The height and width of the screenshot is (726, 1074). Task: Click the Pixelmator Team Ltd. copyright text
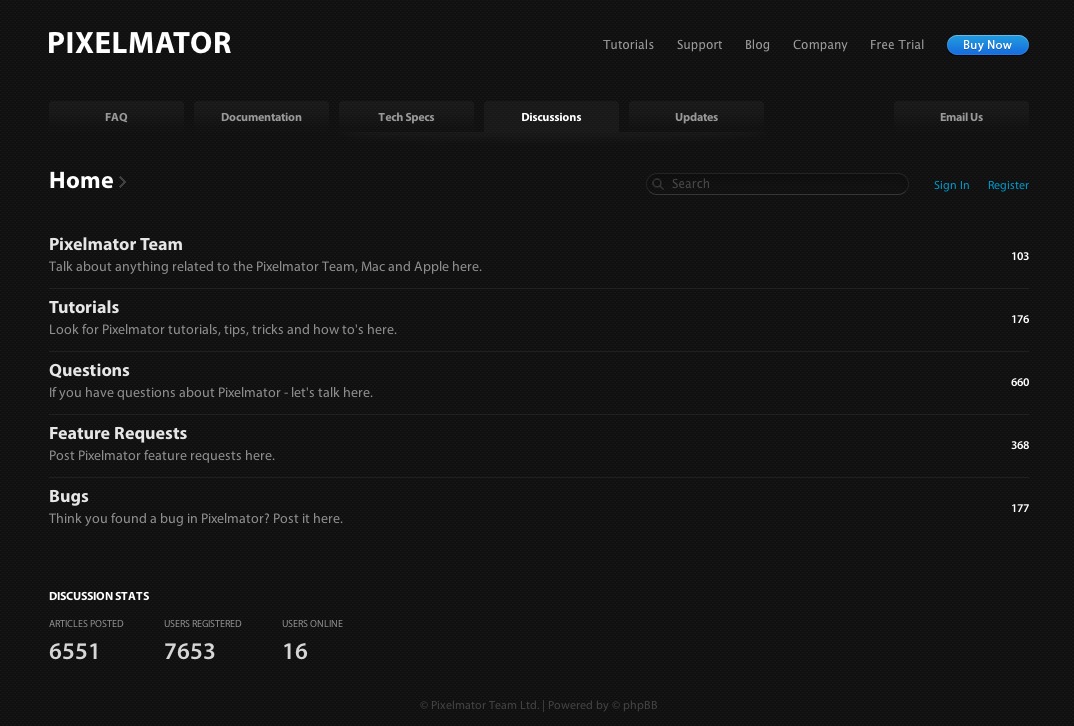(479, 705)
